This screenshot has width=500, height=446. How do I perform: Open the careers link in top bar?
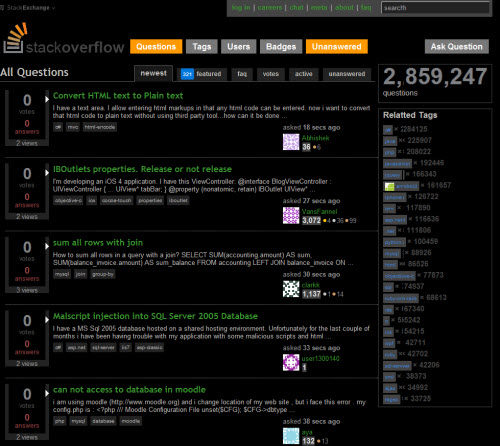click(270, 7)
